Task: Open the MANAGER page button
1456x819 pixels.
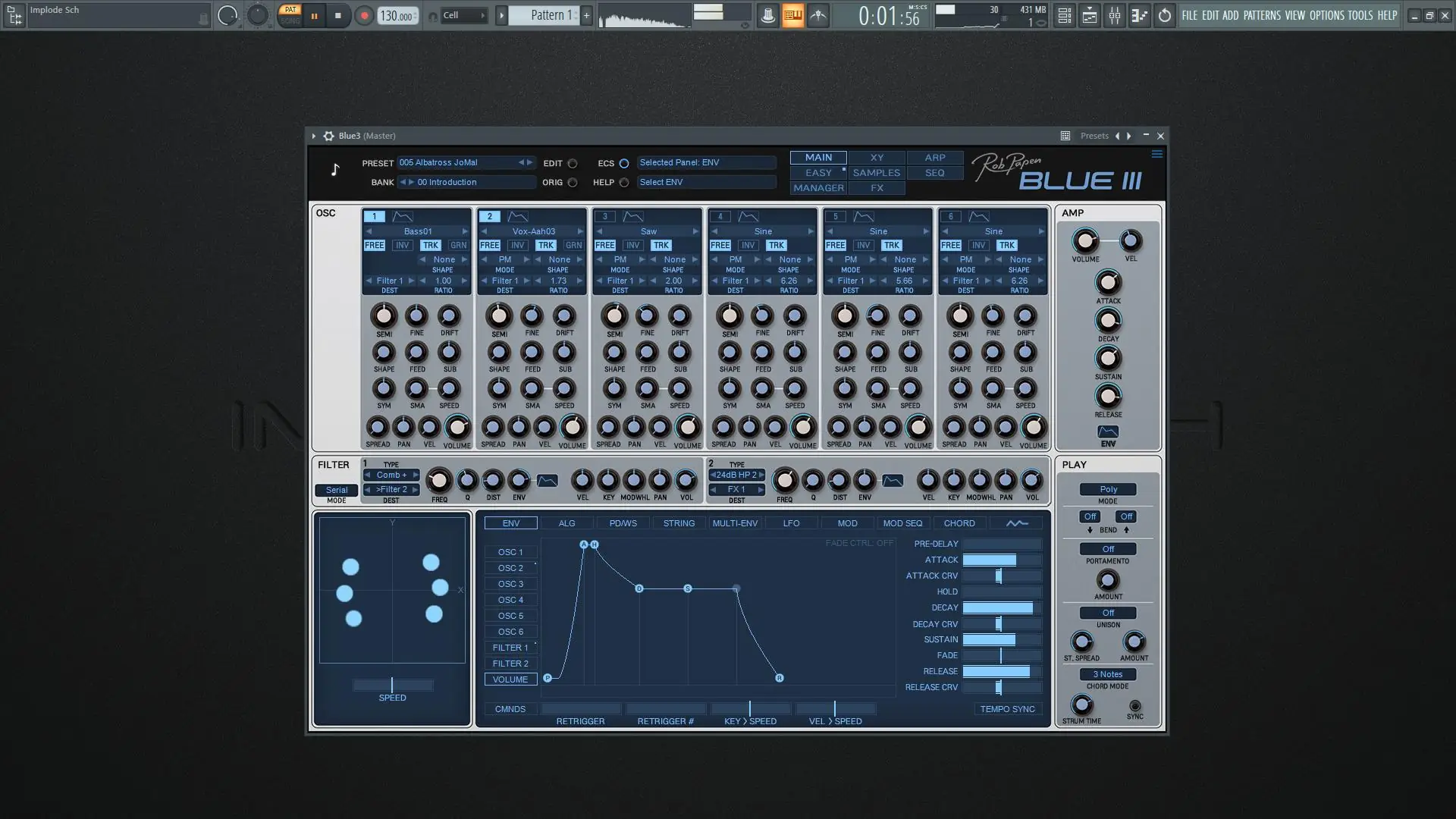Action: click(817, 188)
